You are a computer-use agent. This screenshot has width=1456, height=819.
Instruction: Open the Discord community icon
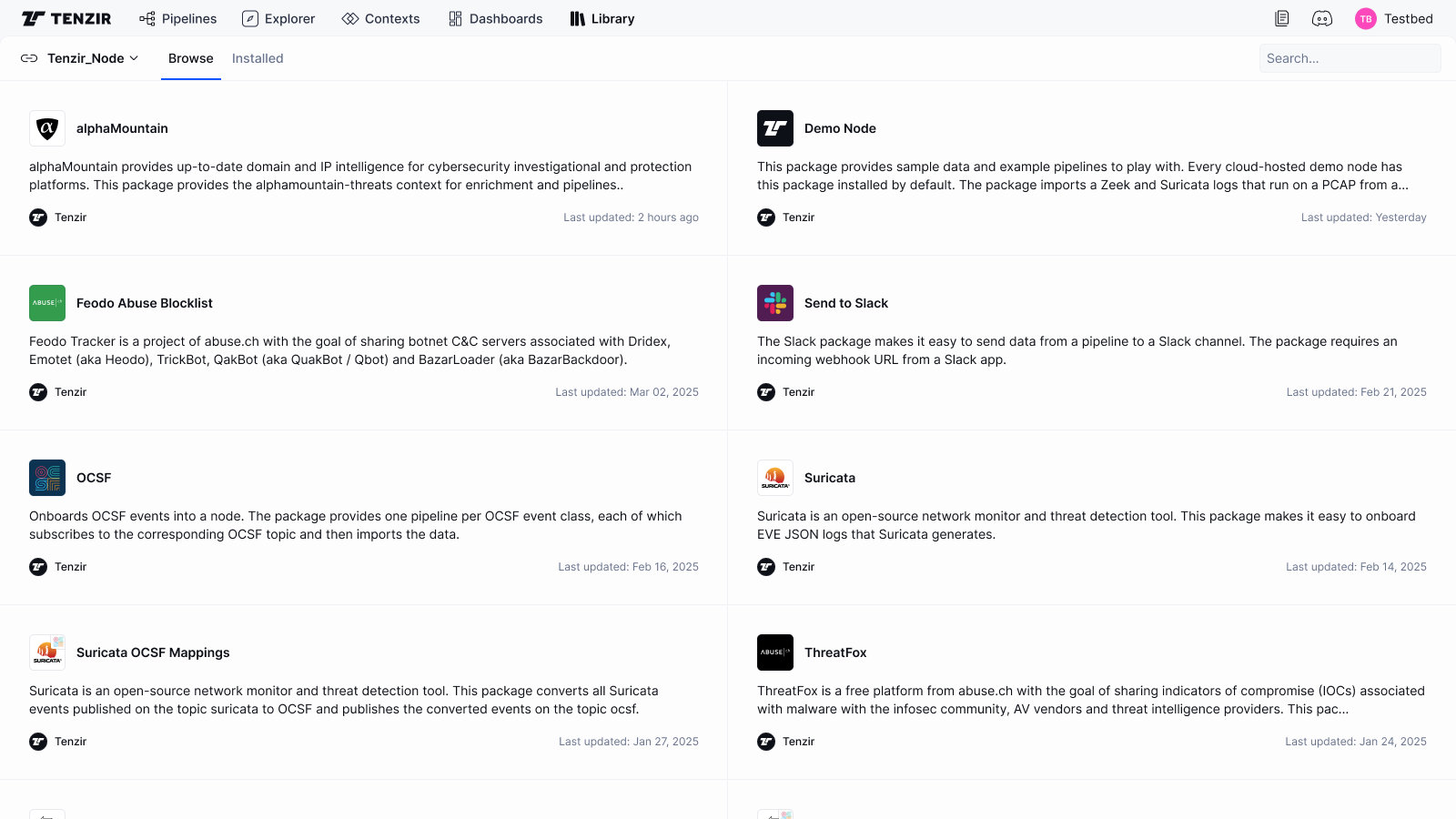(x=1321, y=18)
